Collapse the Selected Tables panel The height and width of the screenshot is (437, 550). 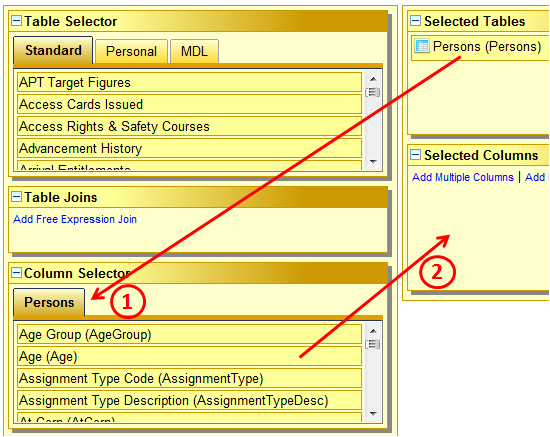click(415, 20)
